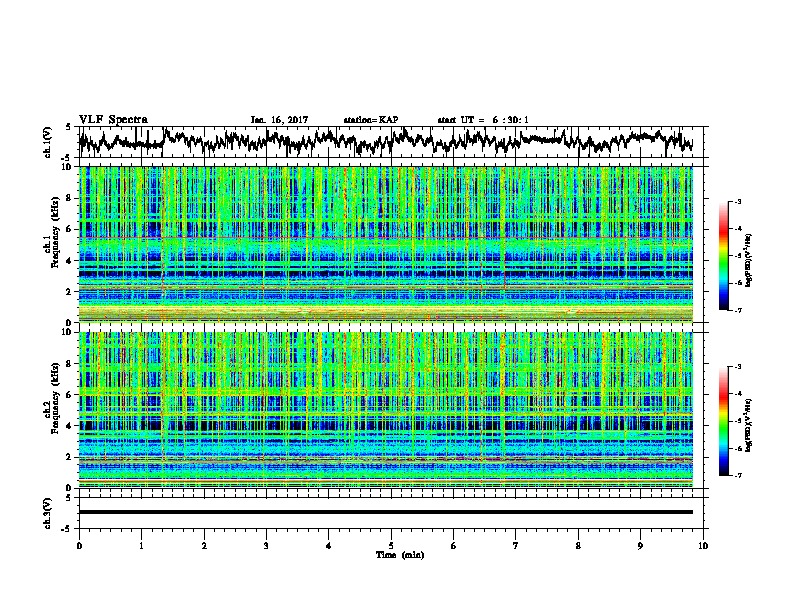Image resolution: width=792 pixels, height=612 pixels.
Task: Click the "2" kHz tick of ch.1 spectrogram
Action: 71,292
